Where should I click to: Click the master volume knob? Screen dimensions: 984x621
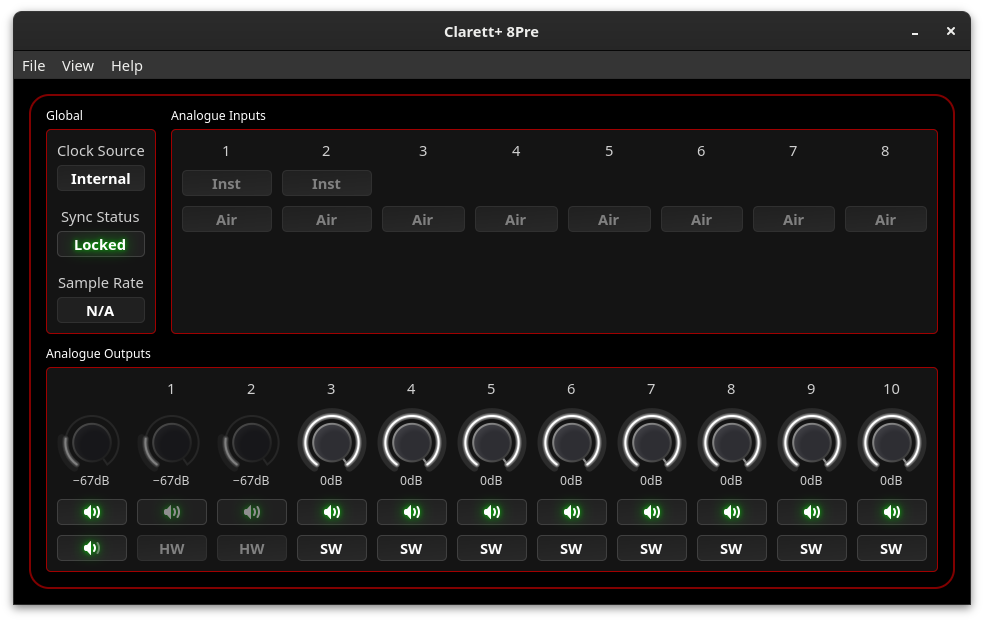(x=92, y=441)
